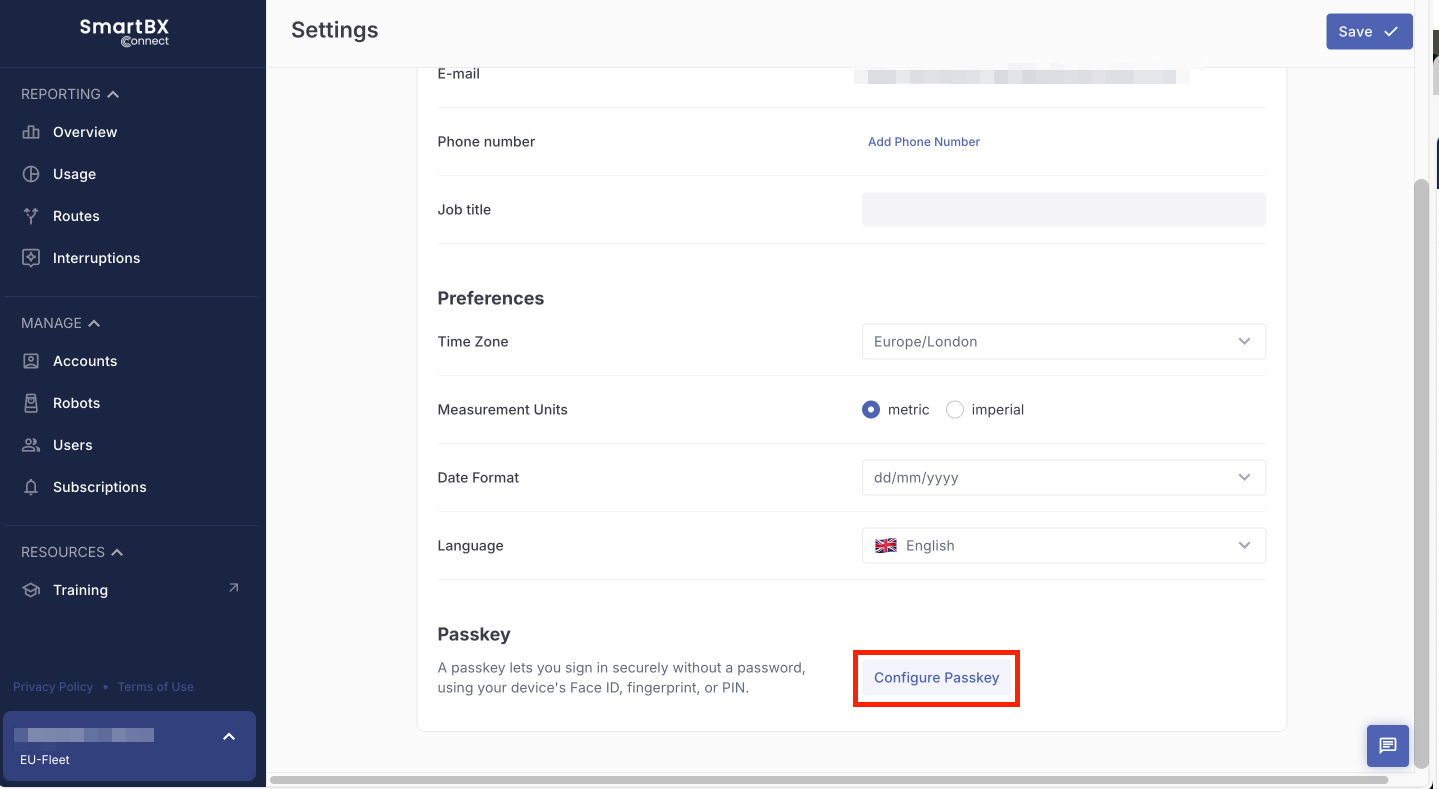The height and width of the screenshot is (789, 1439).
Task: Click the Usage pie chart icon
Action: [31, 174]
